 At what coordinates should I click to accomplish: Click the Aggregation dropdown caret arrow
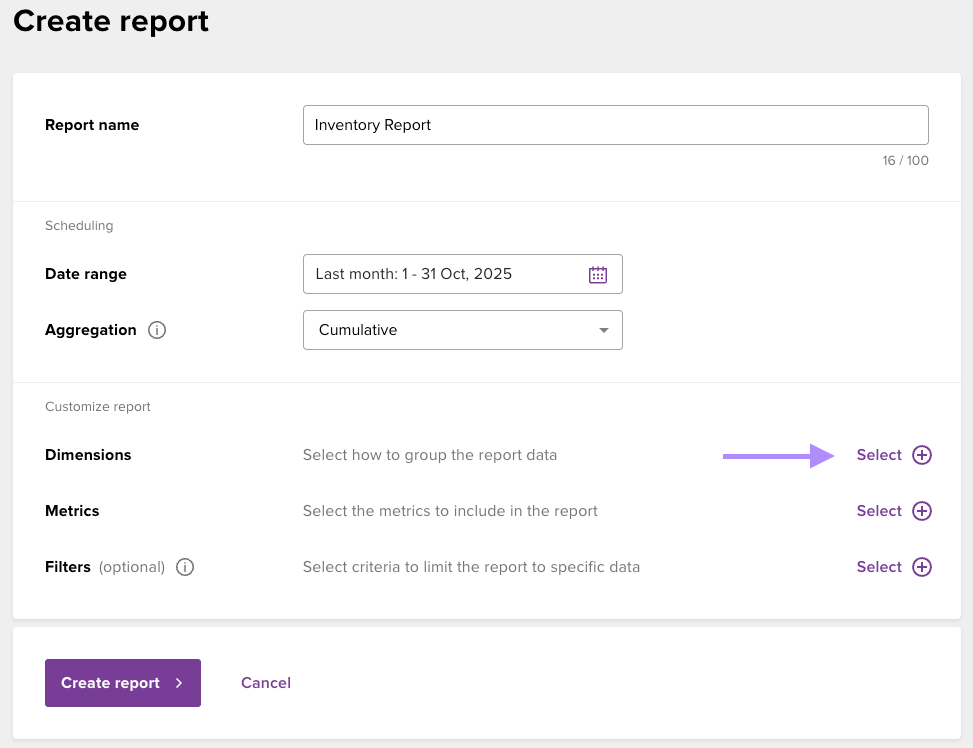click(603, 330)
